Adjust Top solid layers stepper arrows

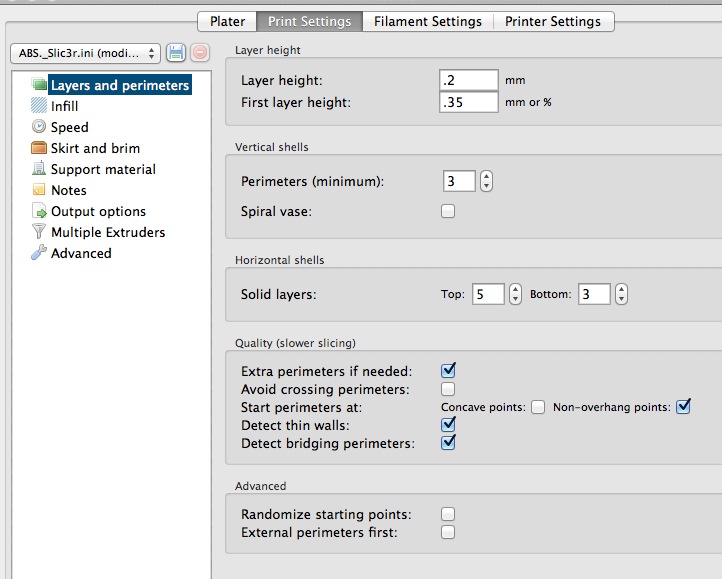click(515, 295)
